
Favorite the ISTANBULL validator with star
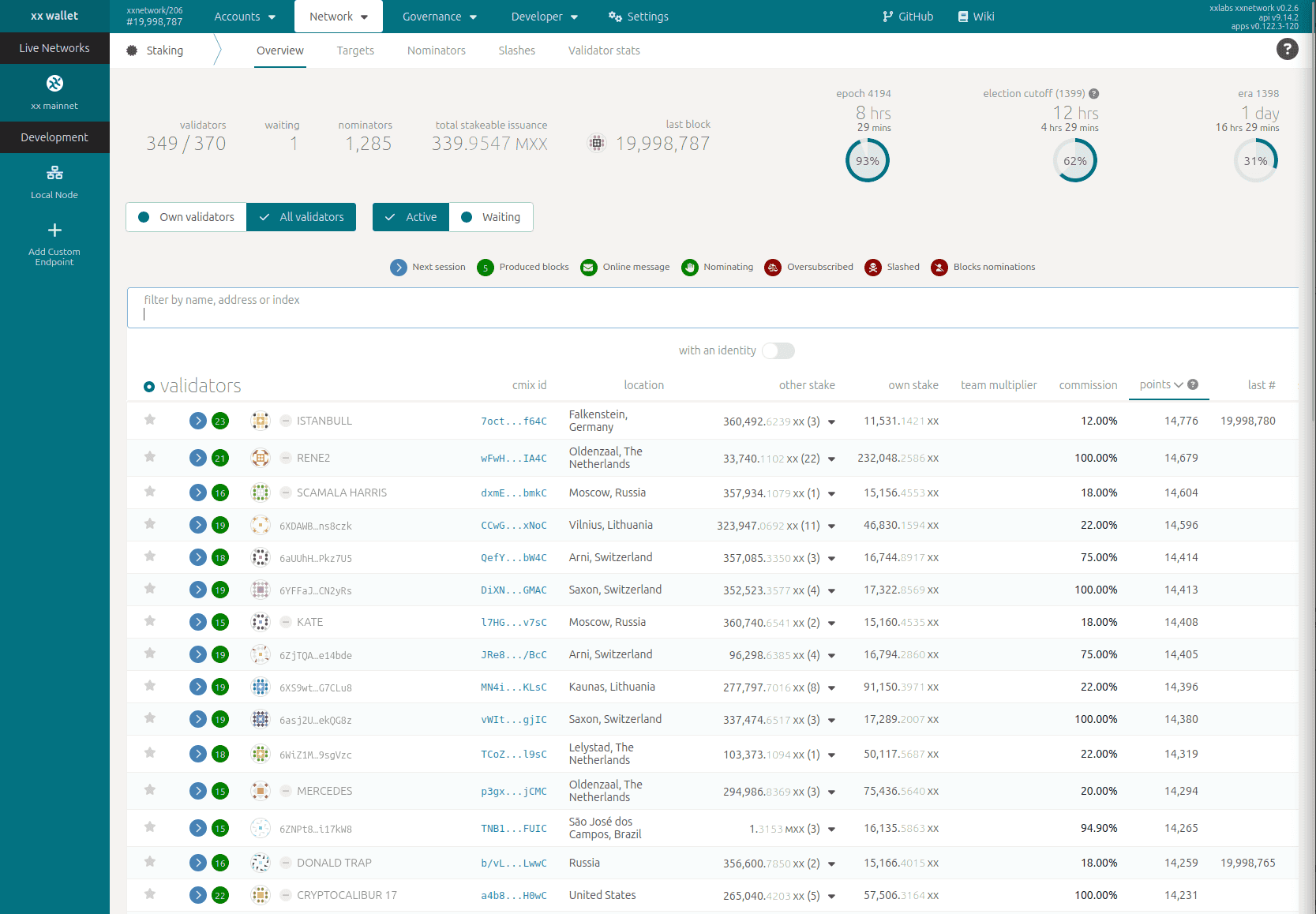point(150,420)
